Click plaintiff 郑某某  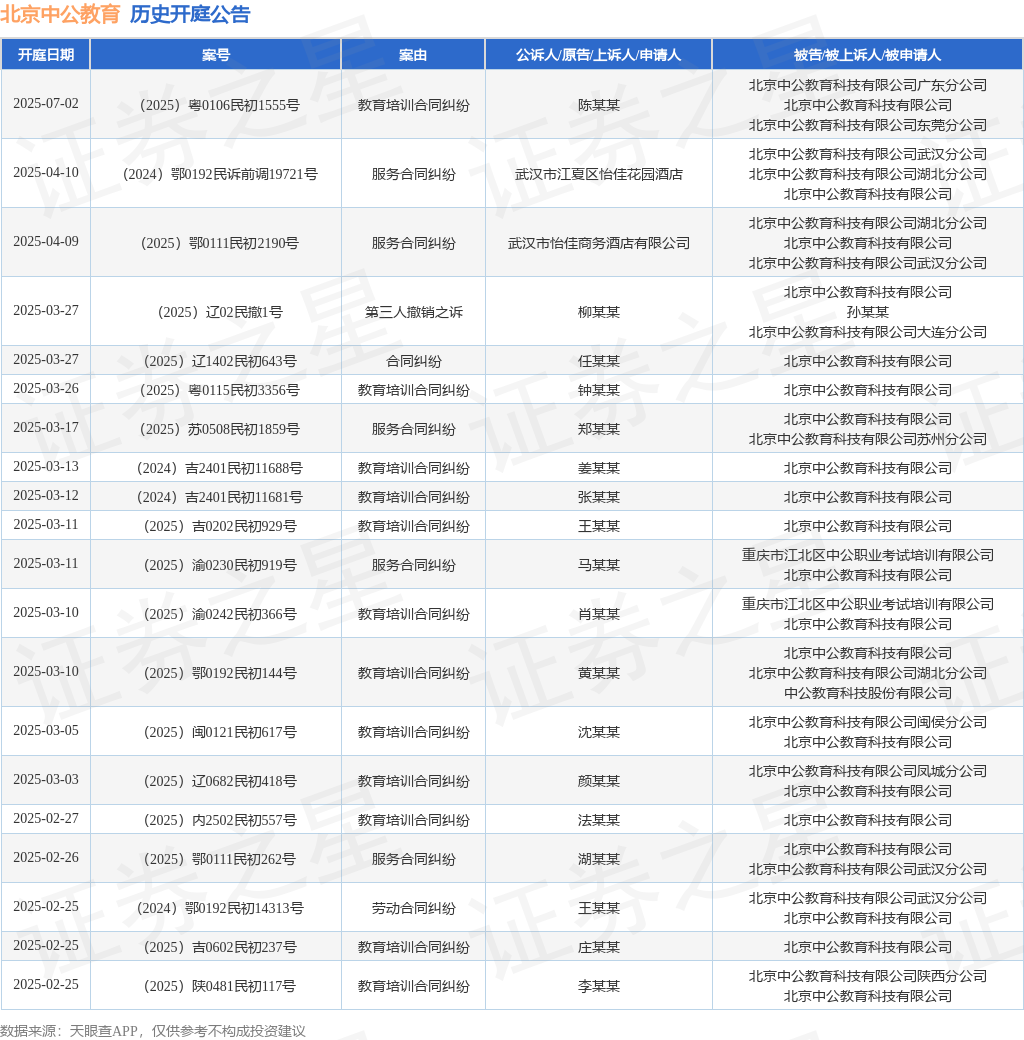point(598,429)
